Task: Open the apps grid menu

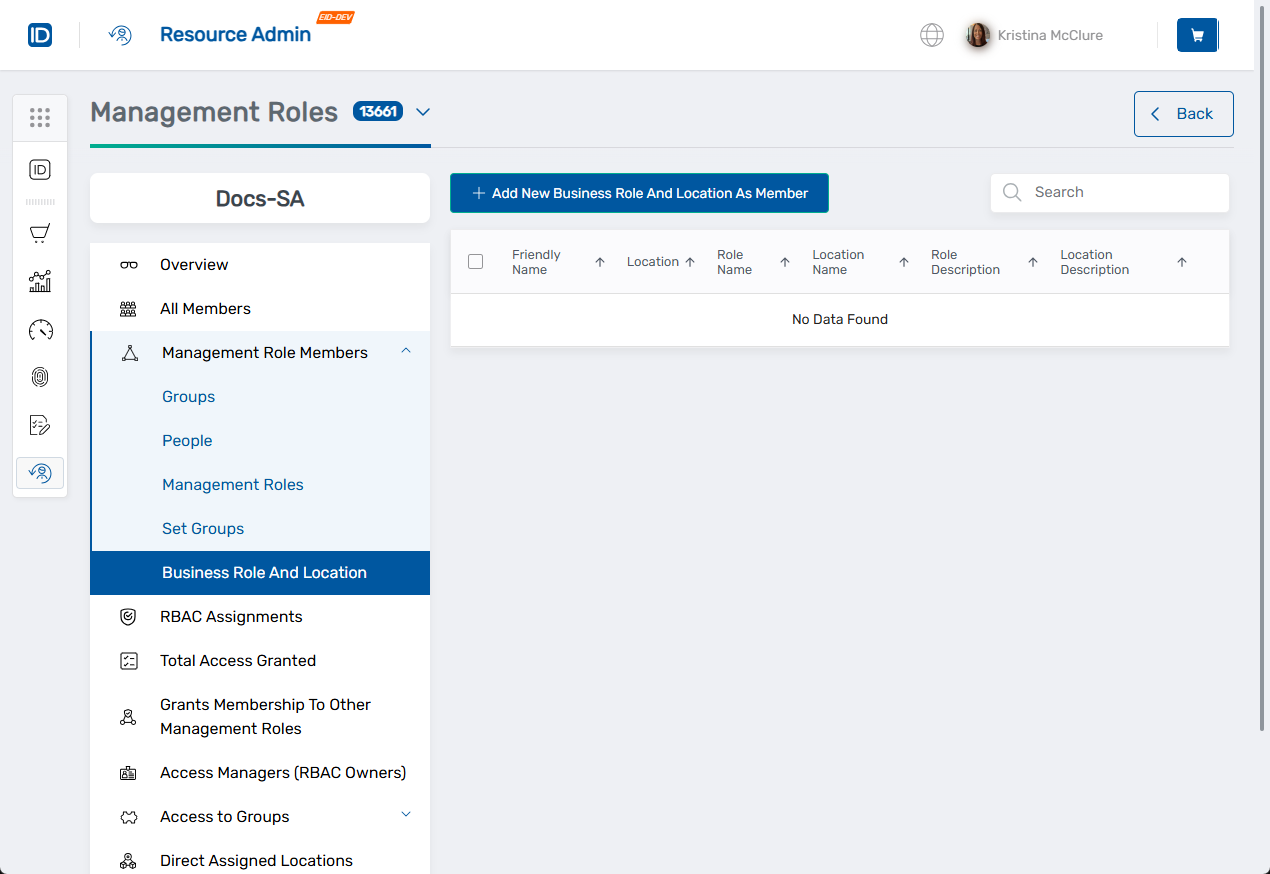Action: click(40, 118)
